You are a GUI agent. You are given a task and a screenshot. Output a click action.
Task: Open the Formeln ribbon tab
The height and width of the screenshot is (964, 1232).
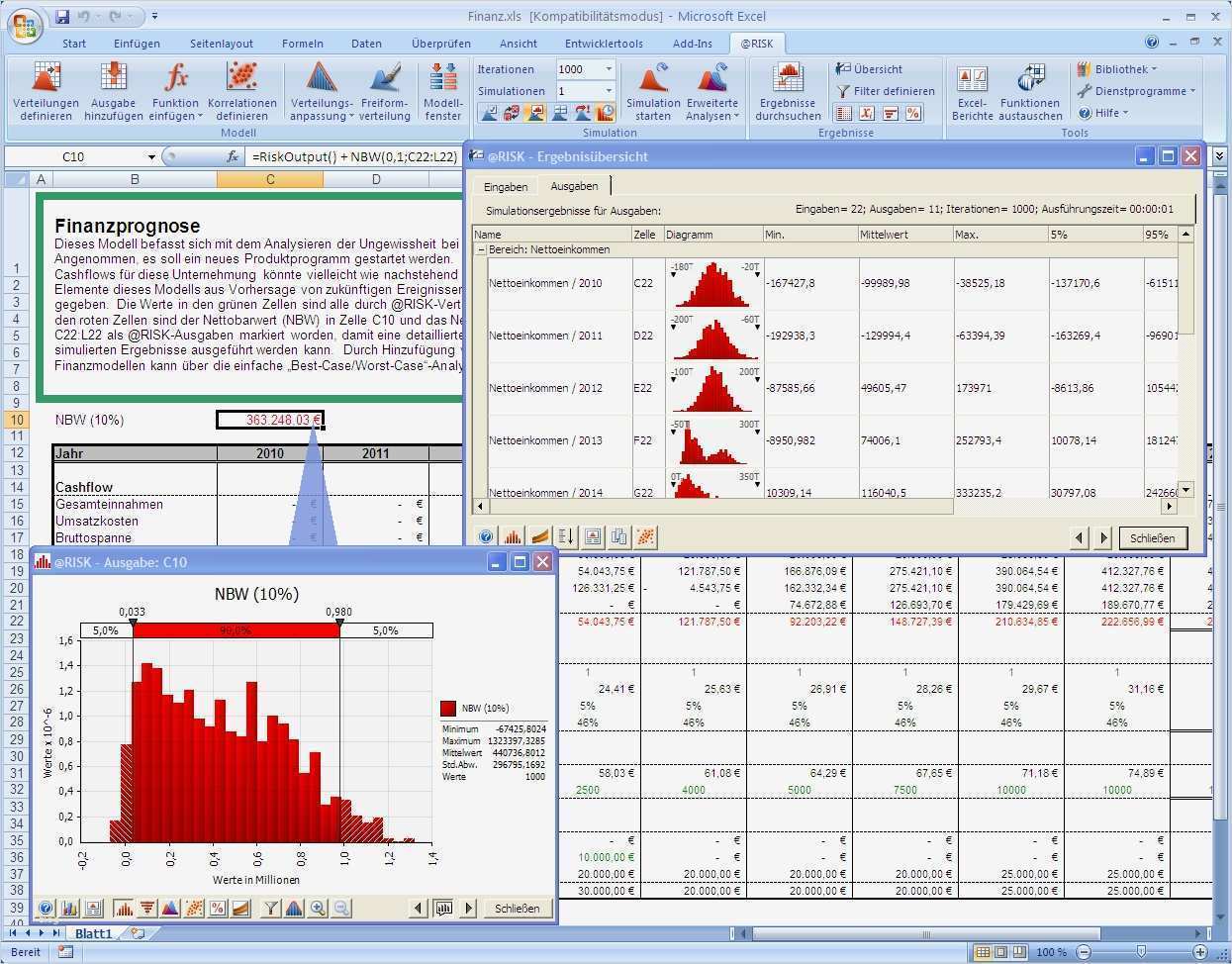(302, 43)
